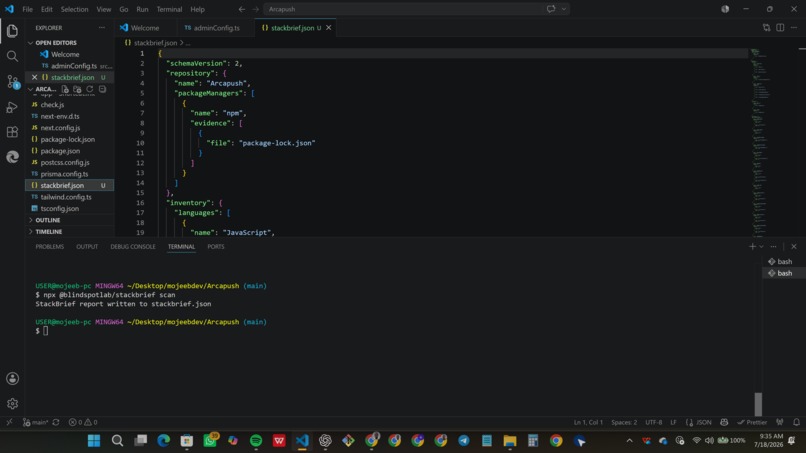Open the terminal launch profile dropdown
The height and width of the screenshot is (453, 806).
[761, 247]
